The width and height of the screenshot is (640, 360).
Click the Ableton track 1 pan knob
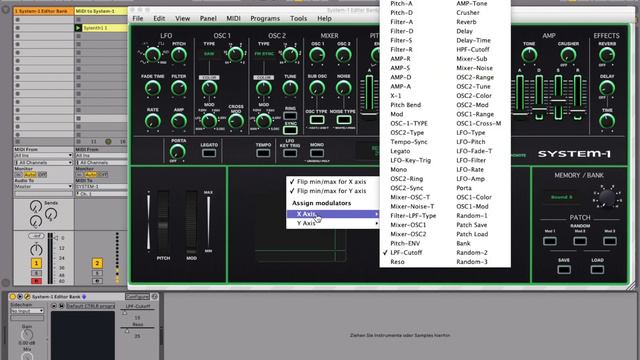36,249
